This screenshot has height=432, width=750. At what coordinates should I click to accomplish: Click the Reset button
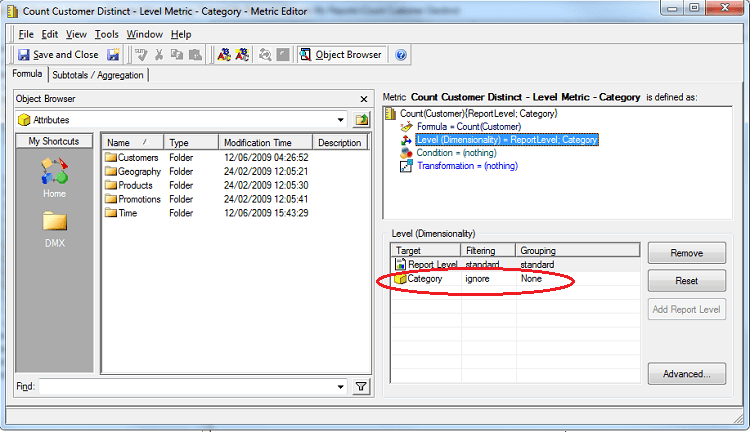(x=686, y=281)
